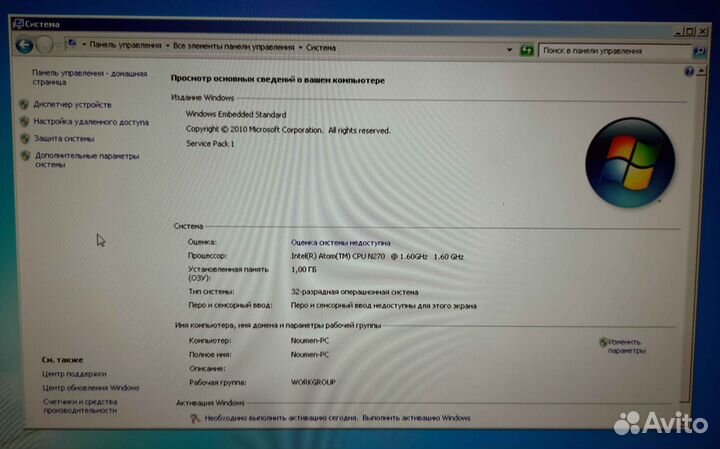Click the refresh button beside address bar
This screenshot has height=449, width=720.
(526, 47)
